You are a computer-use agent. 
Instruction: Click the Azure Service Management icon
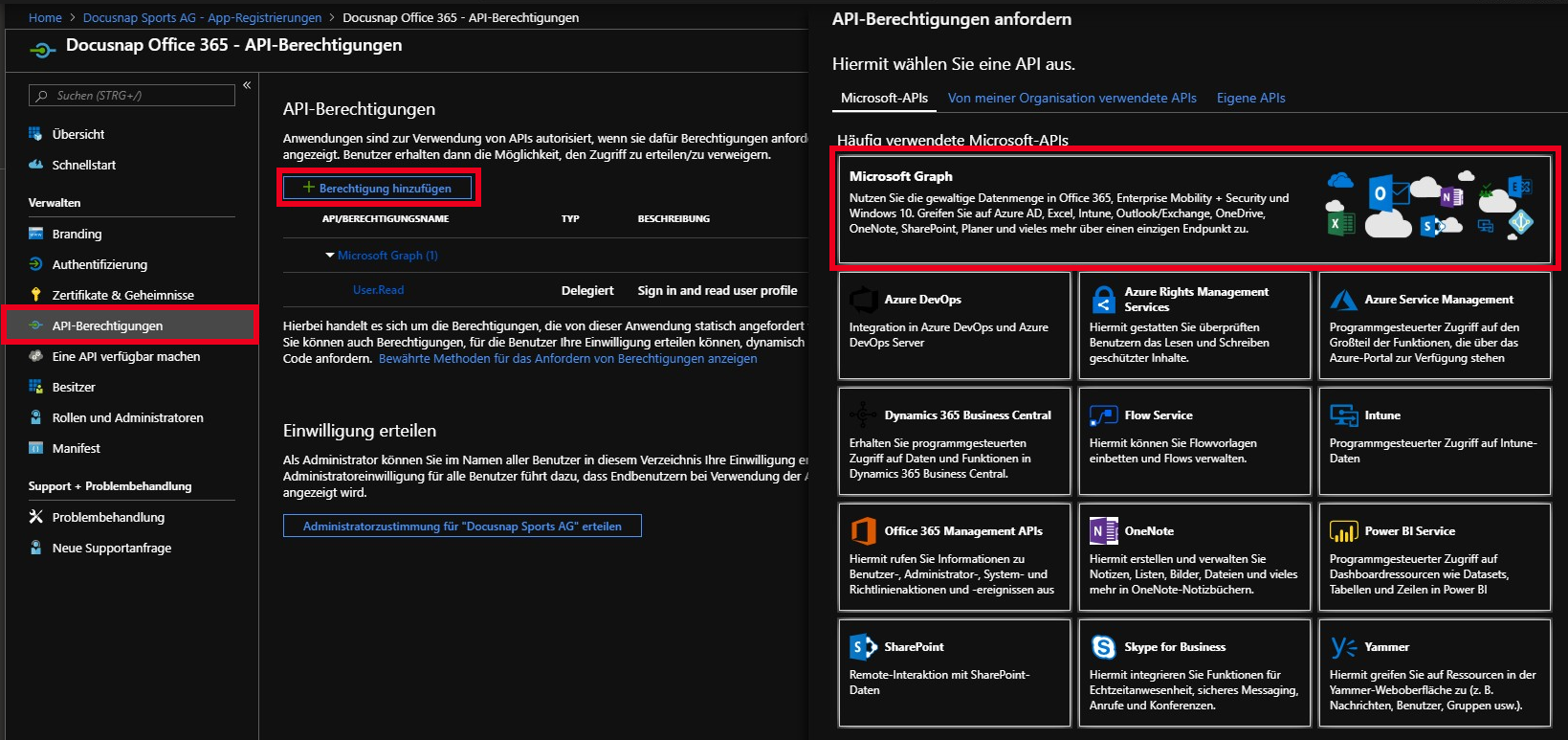tap(1344, 300)
